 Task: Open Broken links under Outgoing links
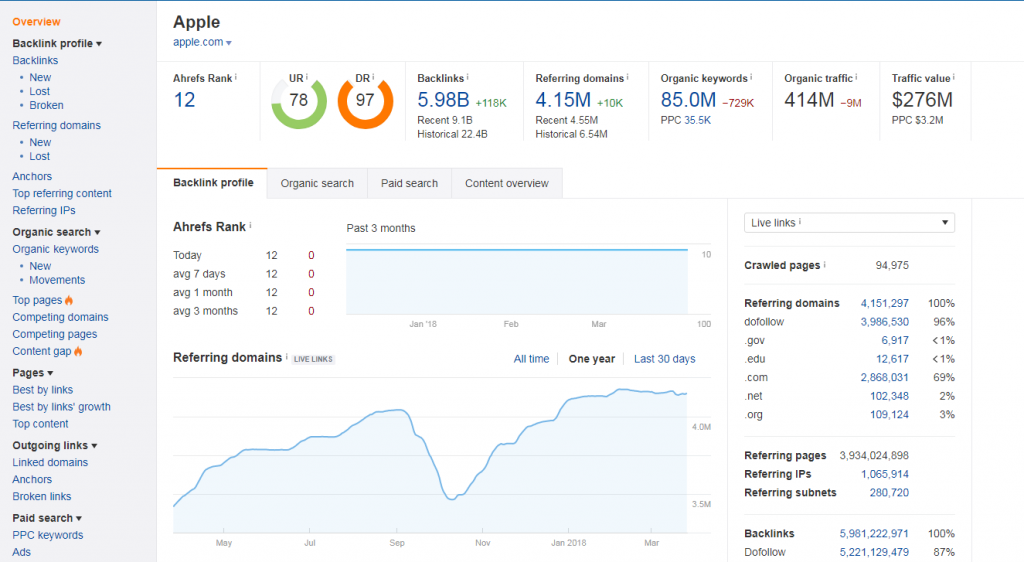pos(42,497)
